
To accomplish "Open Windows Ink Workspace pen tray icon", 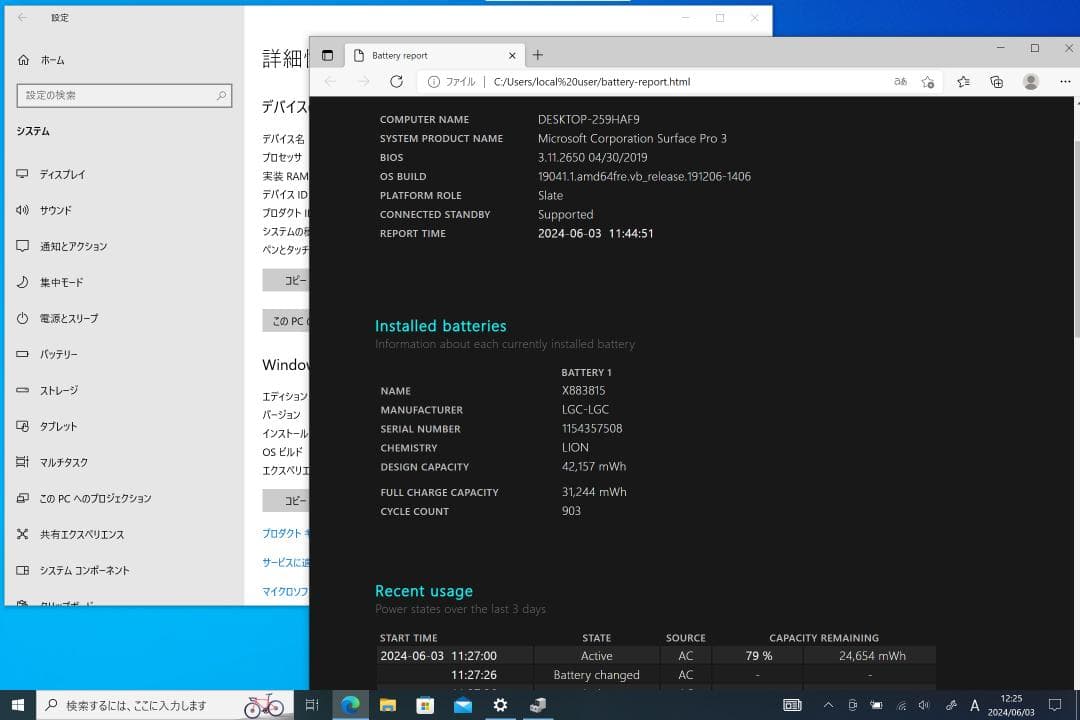I will click(x=951, y=705).
